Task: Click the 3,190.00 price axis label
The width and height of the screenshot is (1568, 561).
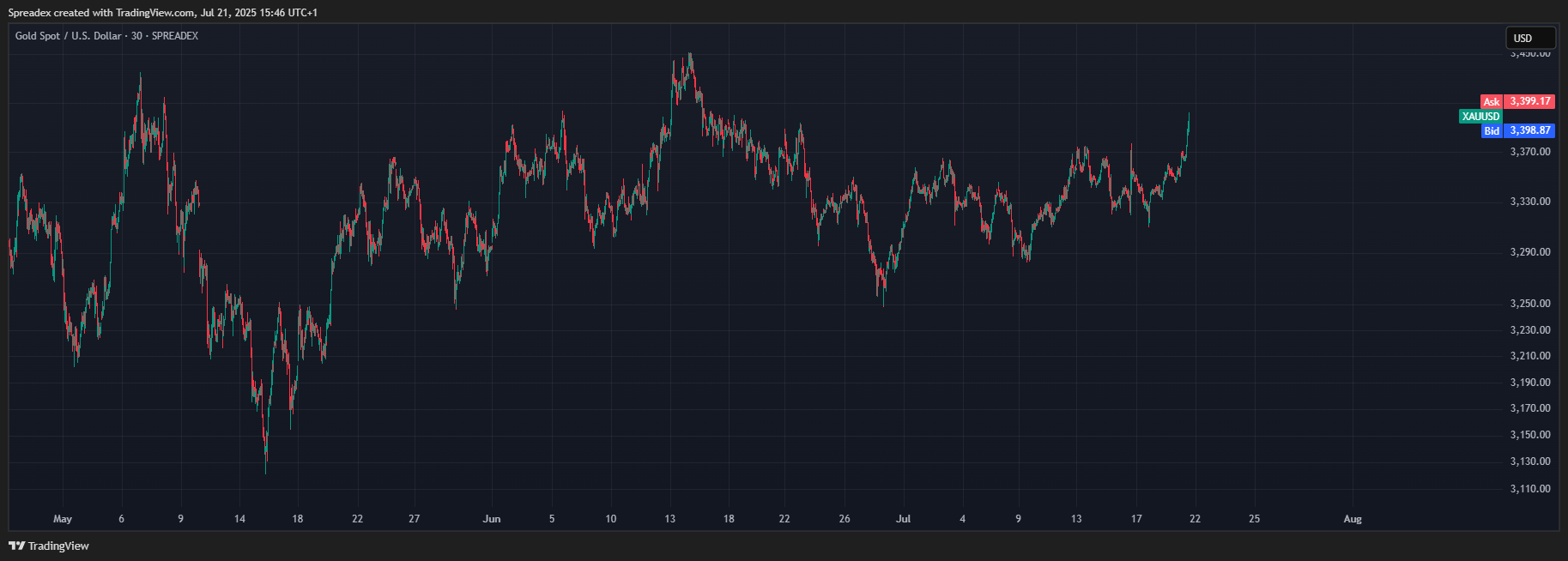Action: [x=1530, y=383]
